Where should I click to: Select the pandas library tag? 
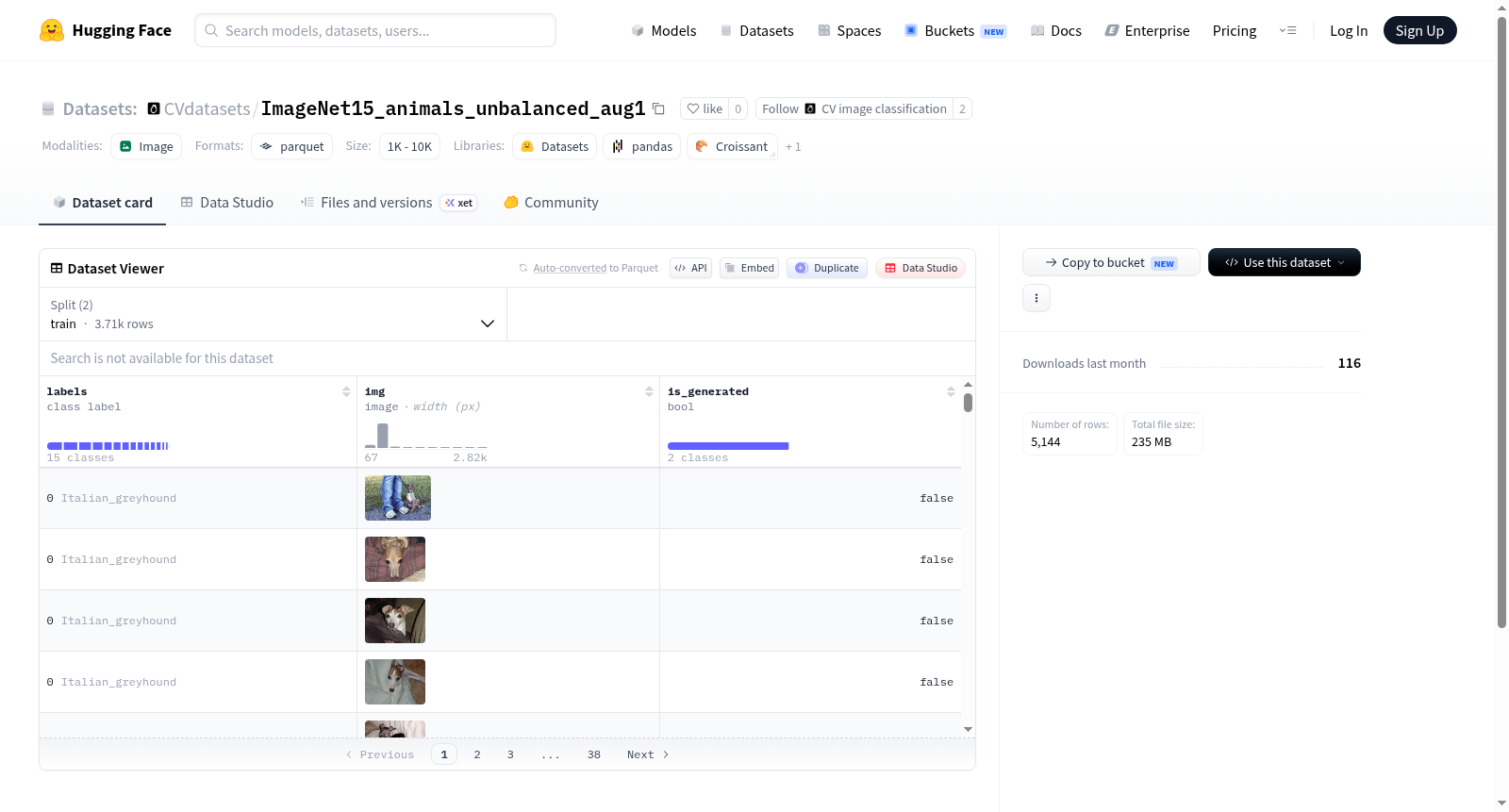click(x=642, y=146)
